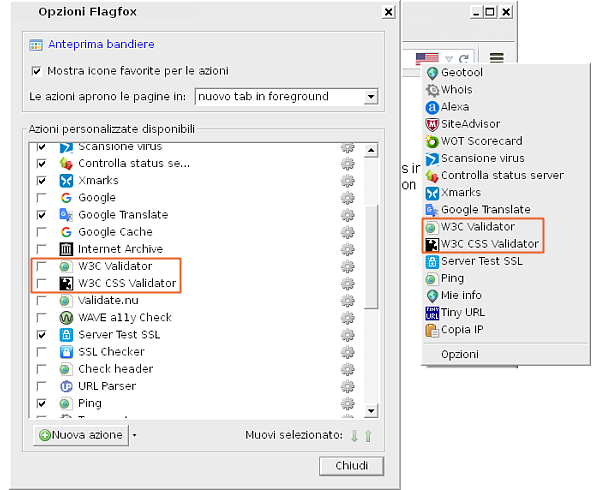The width and height of the screenshot is (600, 490).
Task: Open settings gear for Internet Archive action
Action: 347,249
